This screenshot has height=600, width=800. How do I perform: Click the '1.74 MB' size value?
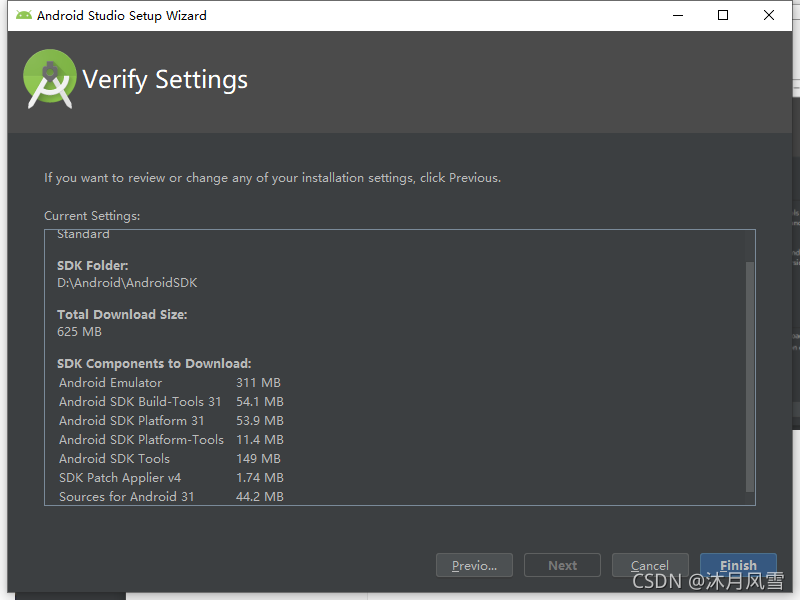pos(260,478)
